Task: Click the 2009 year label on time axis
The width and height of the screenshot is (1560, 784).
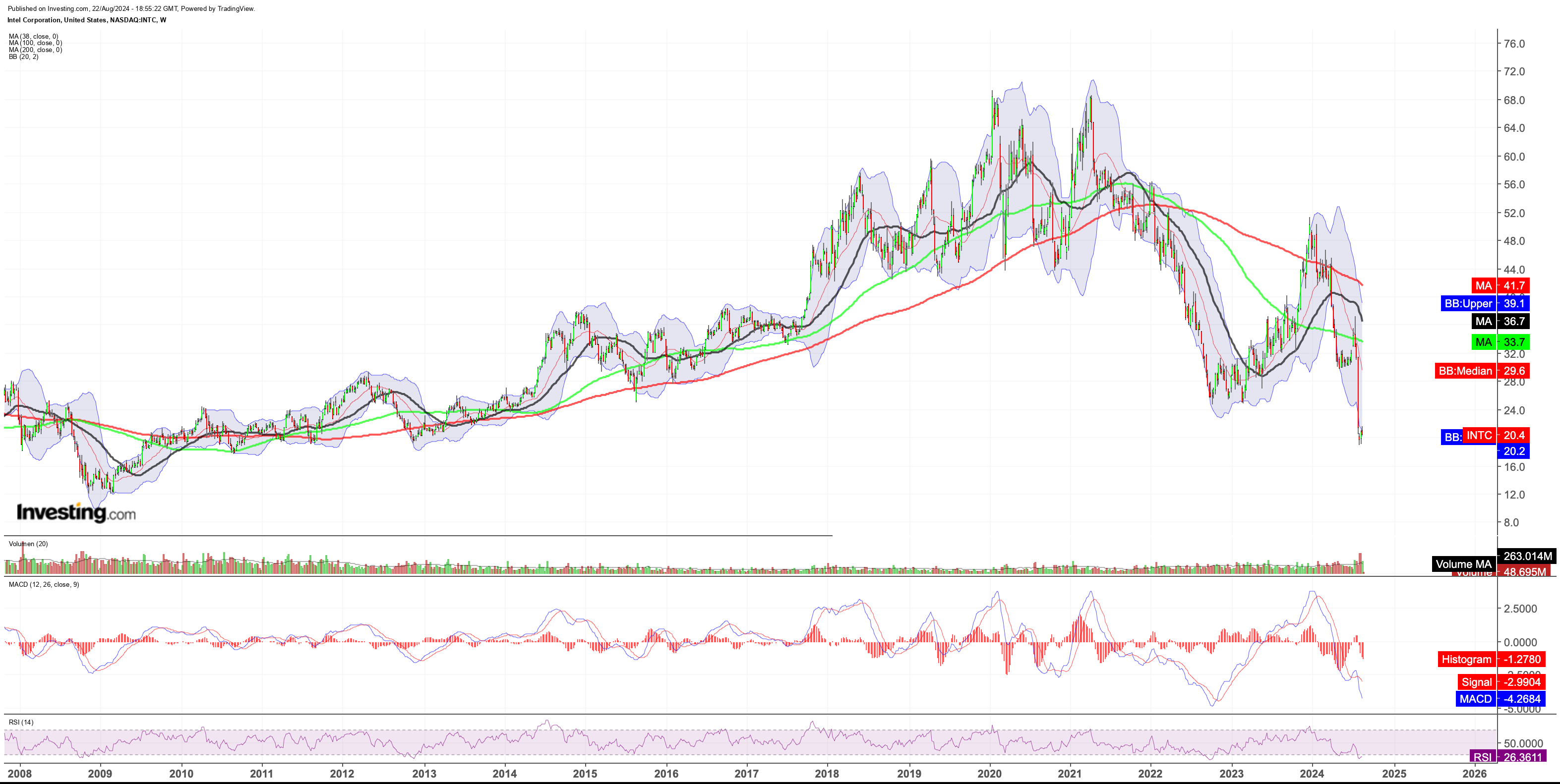Action: click(100, 773)
